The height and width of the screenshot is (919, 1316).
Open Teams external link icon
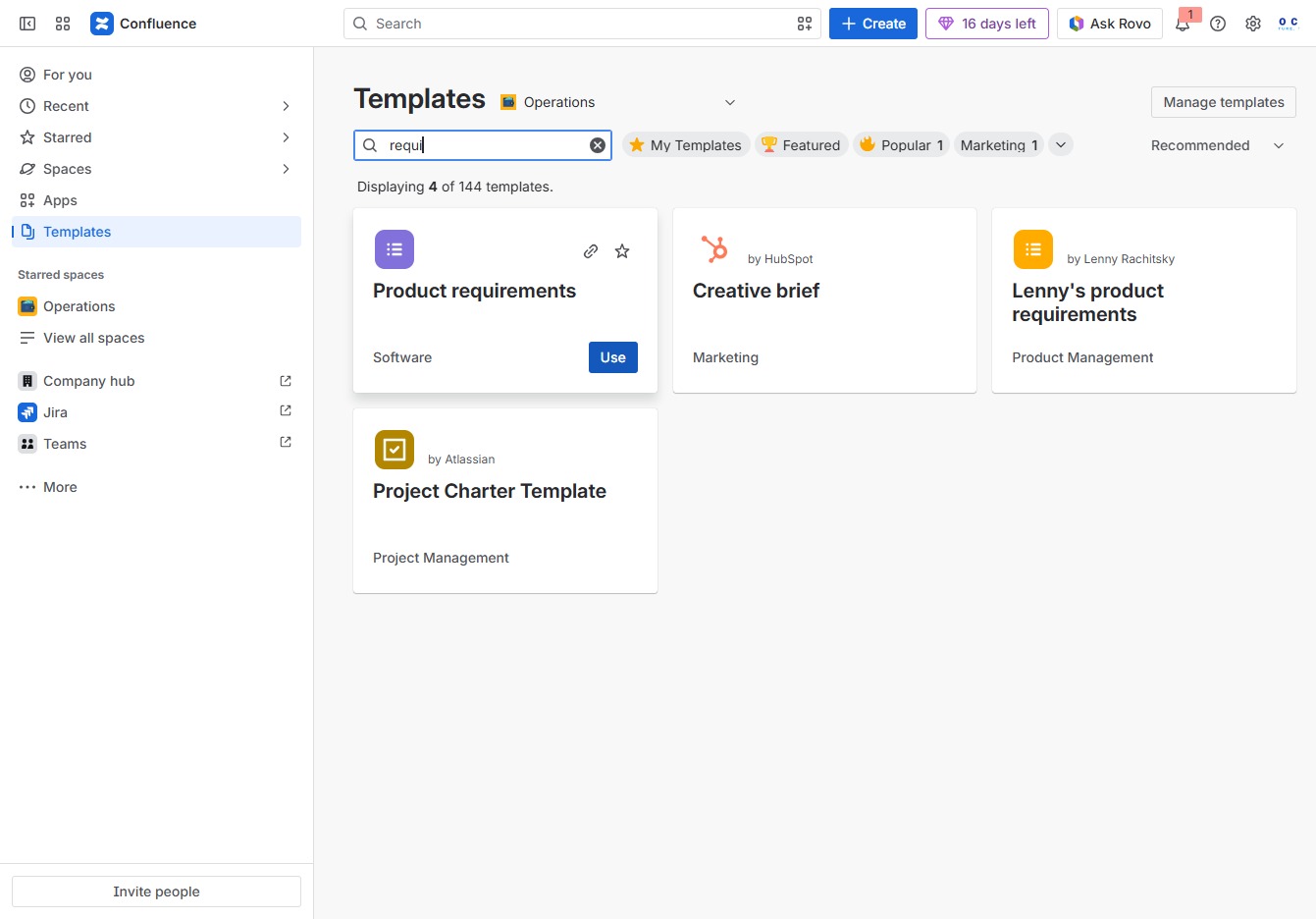286,442
